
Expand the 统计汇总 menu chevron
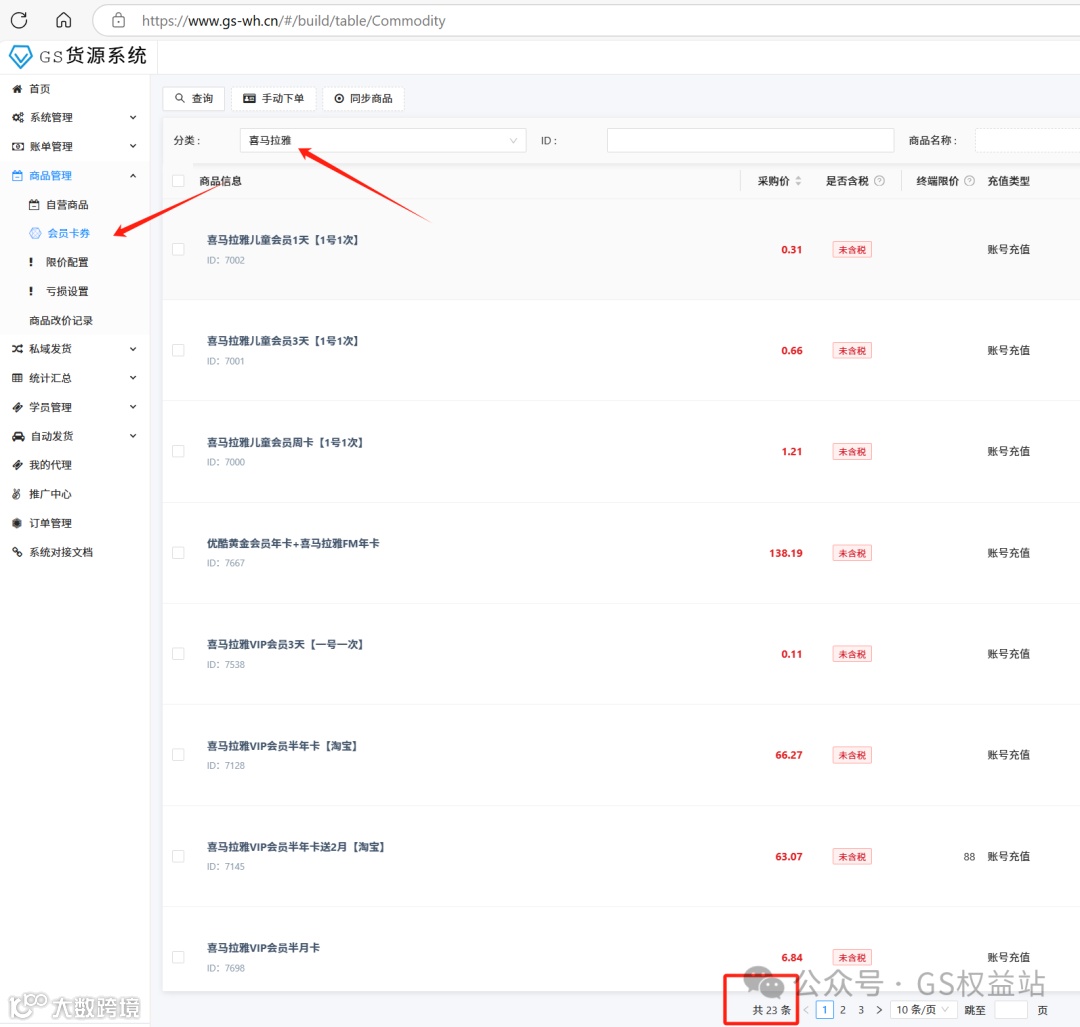coord(133,377)
